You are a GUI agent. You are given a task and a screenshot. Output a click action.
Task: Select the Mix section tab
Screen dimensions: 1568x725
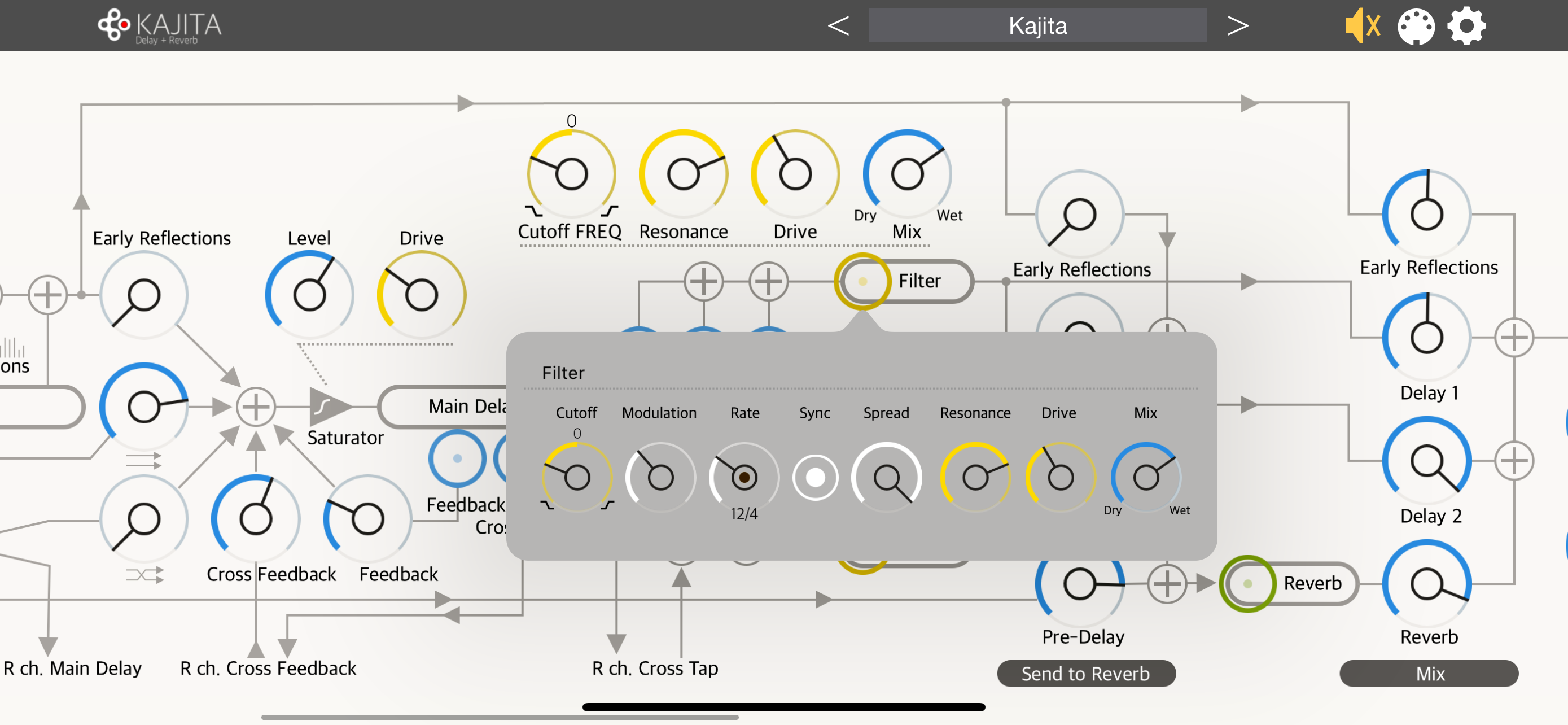click(1428, 673)
